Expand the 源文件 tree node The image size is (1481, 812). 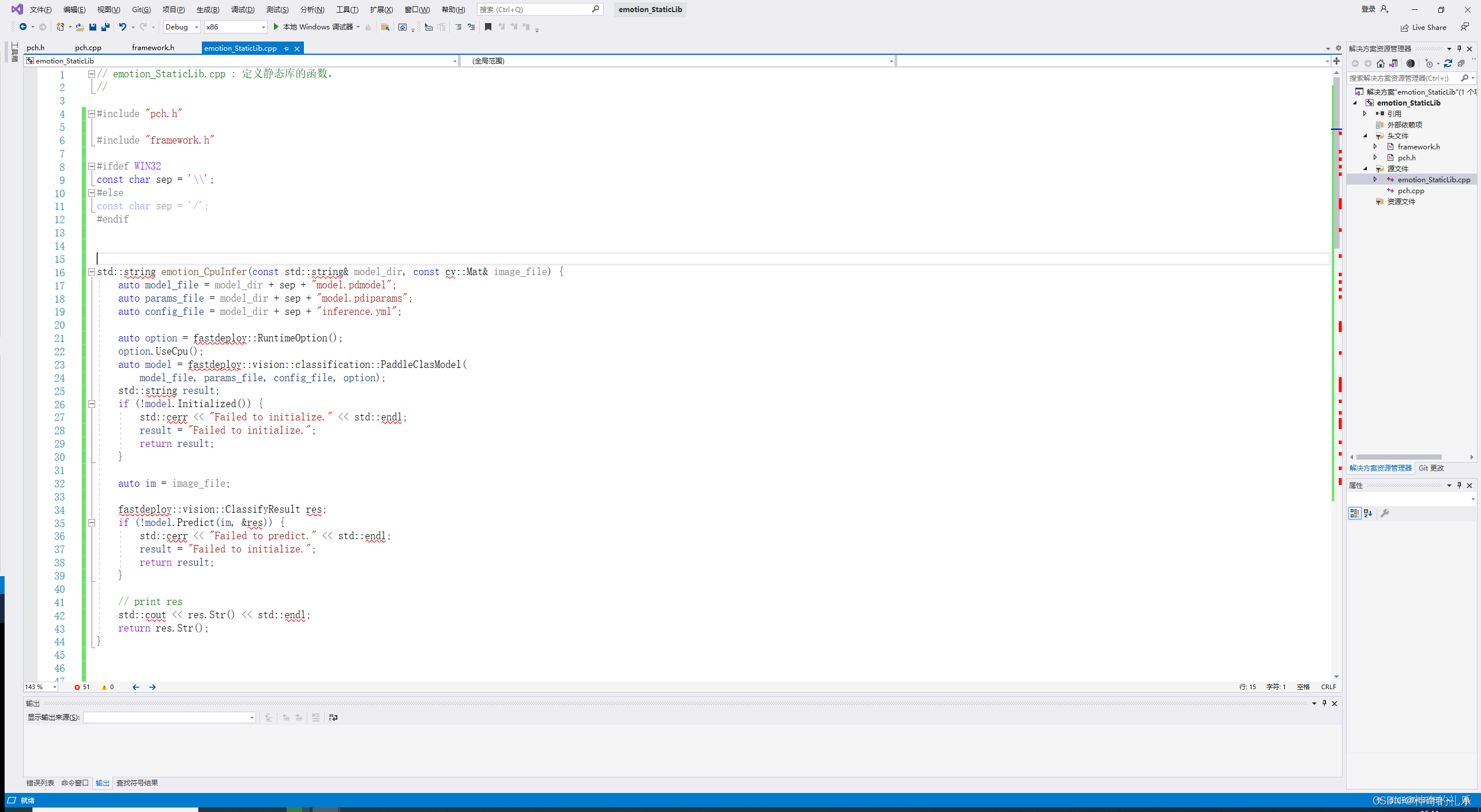[x=1370, y=168]
